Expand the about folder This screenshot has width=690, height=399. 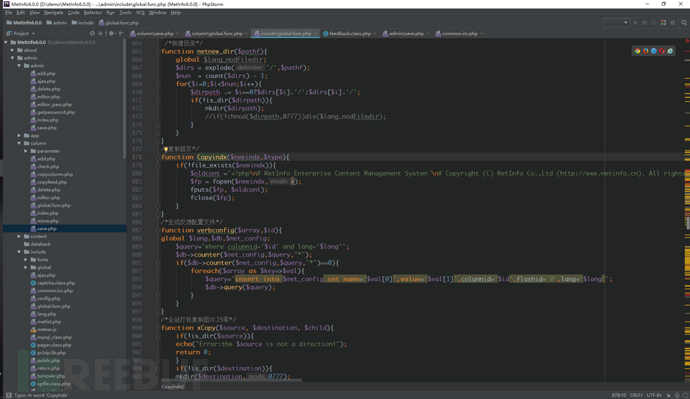[13, 50]
